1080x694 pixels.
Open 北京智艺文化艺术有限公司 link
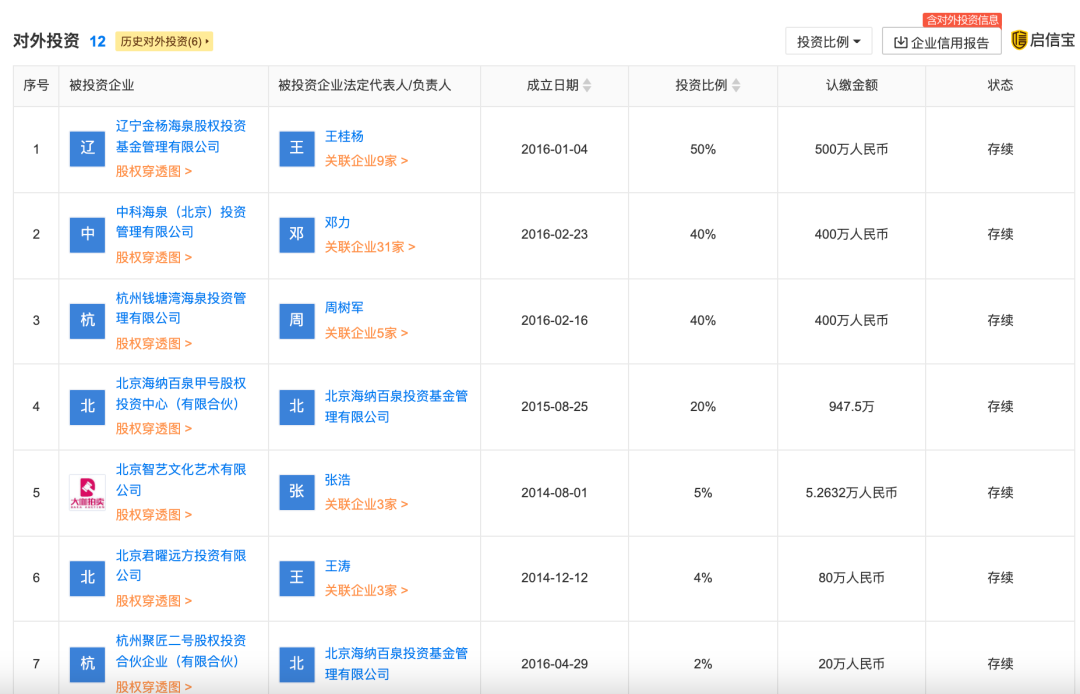point(180,480)
